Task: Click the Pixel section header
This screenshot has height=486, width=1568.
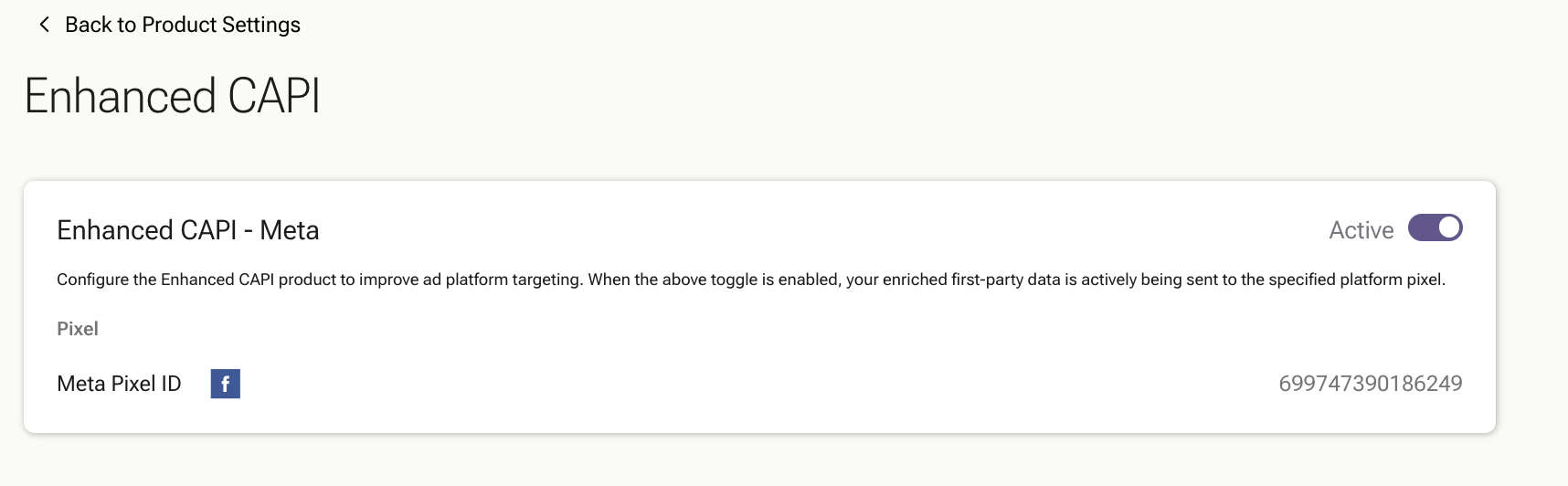Action: click(78, 329)
